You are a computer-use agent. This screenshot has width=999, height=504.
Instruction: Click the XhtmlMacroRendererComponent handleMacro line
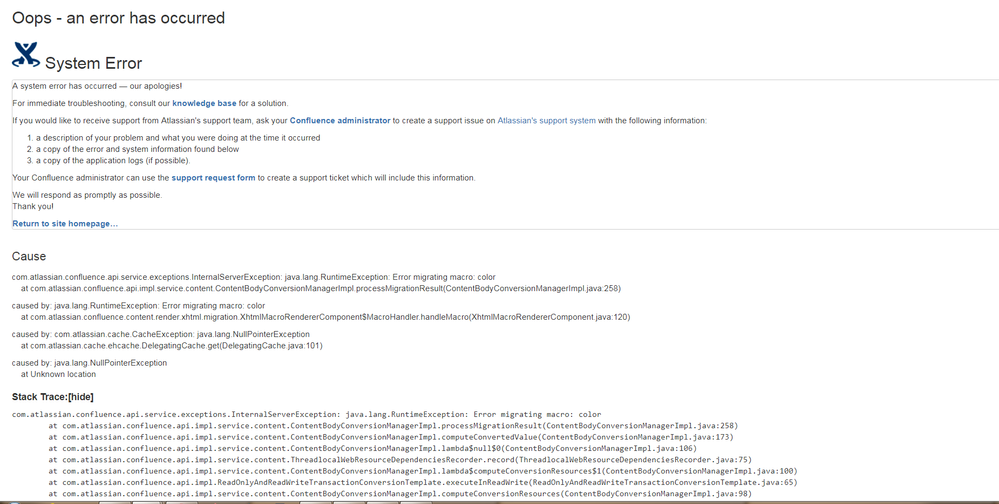326,317
